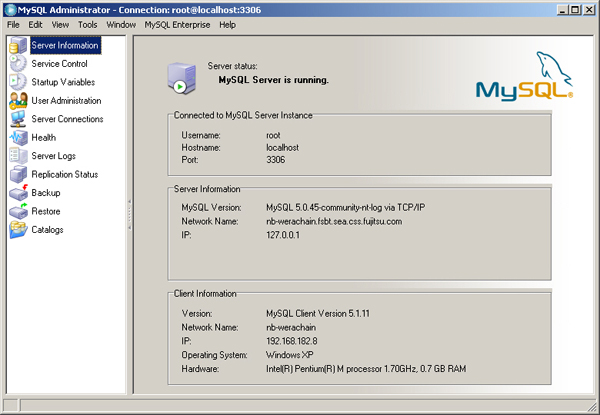
Task: Click the Windows XP operating system value
Action: 290,355
